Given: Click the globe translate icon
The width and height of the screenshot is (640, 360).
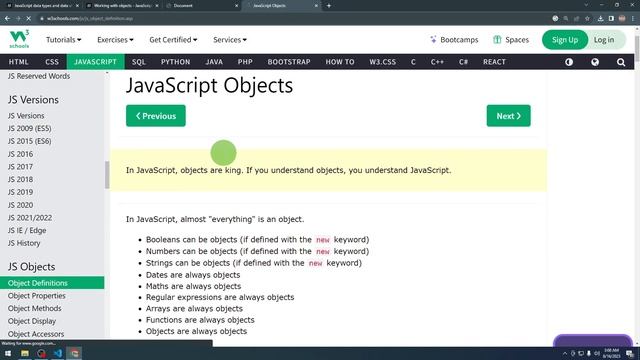Looking at the screenshot, I should coord(595,62).
